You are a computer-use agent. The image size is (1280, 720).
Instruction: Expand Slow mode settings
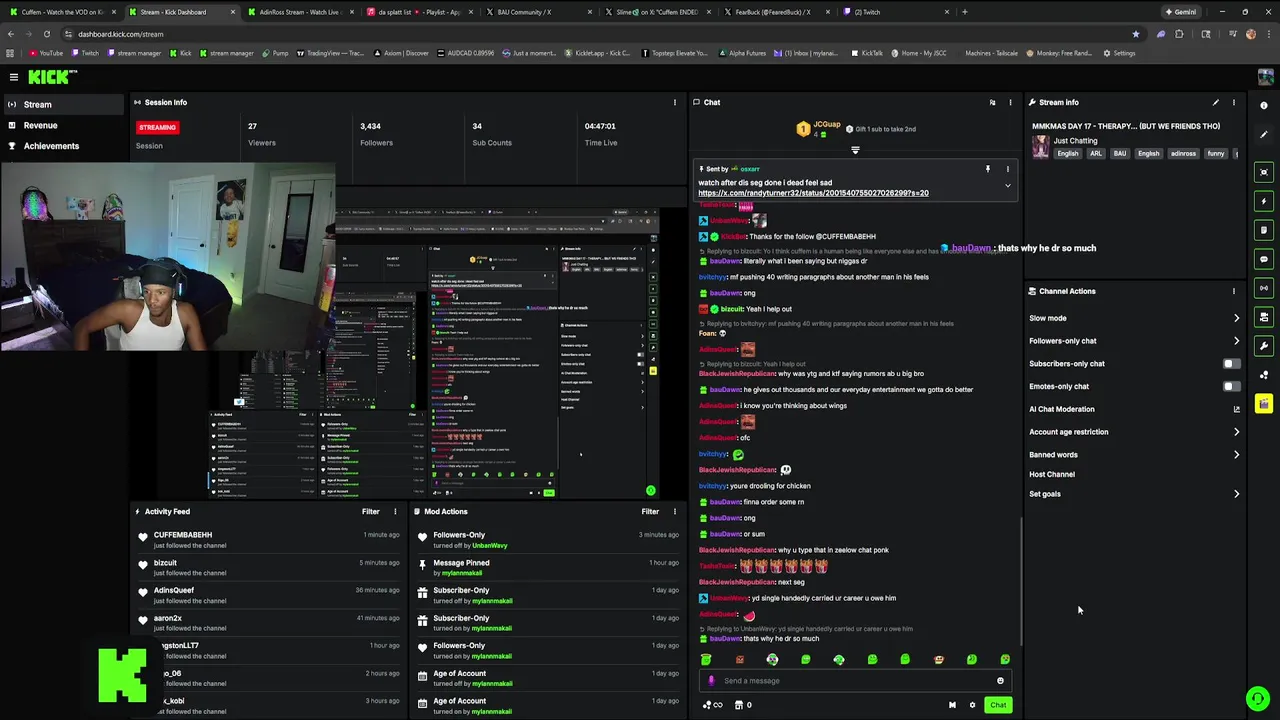(1134, 318)
